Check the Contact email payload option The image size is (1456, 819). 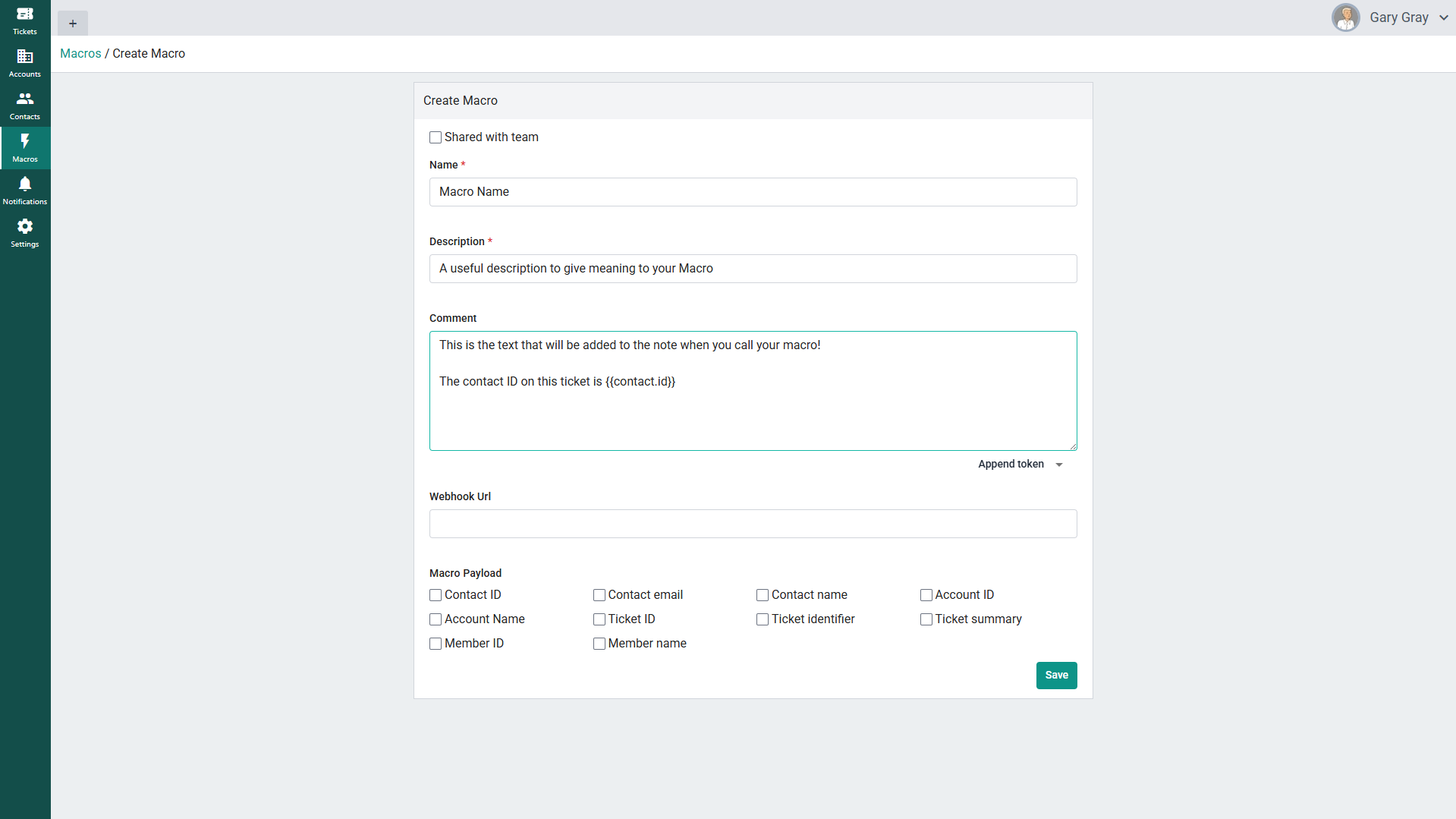(x=599, y=595)
